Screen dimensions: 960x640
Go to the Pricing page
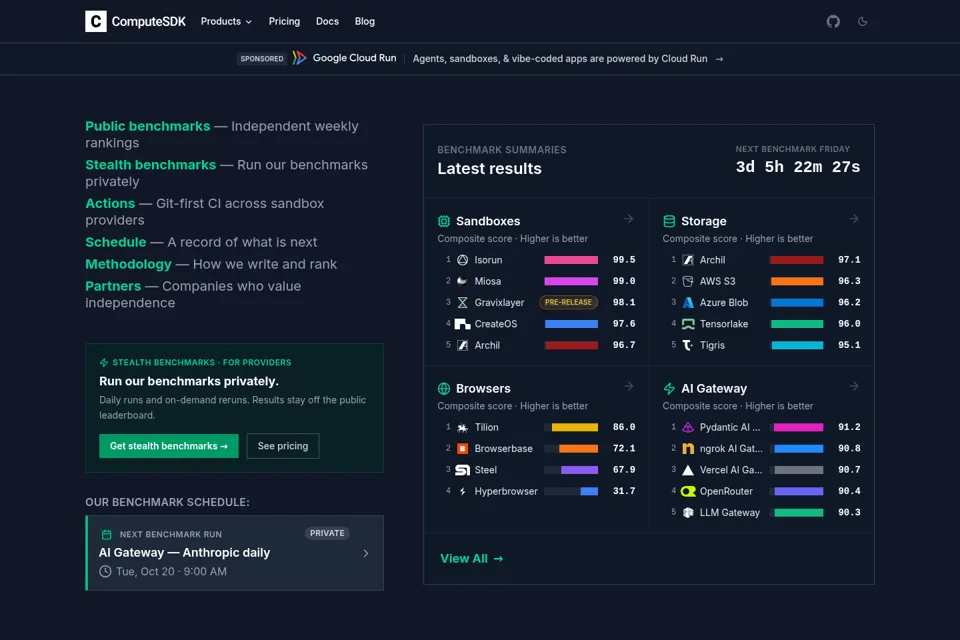(284, 21)
